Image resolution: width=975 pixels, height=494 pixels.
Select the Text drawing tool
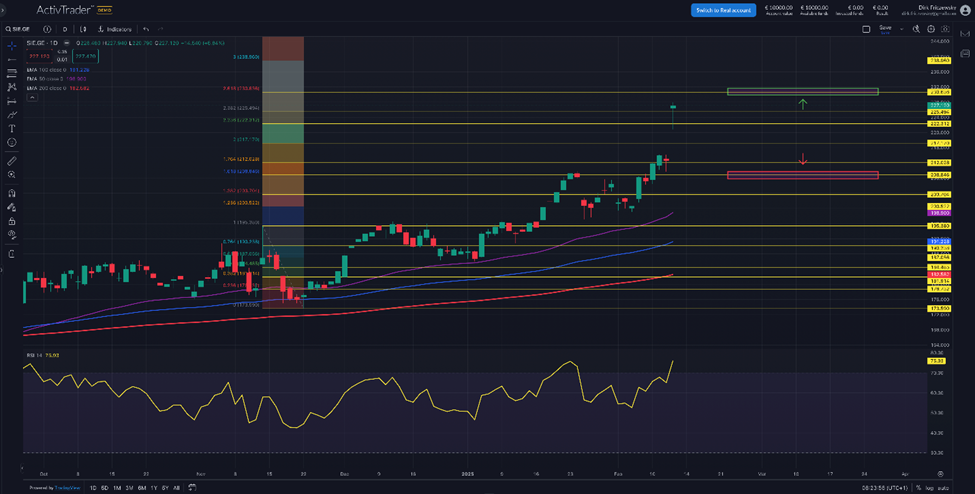pyautogui.click(x=11, y=129)
